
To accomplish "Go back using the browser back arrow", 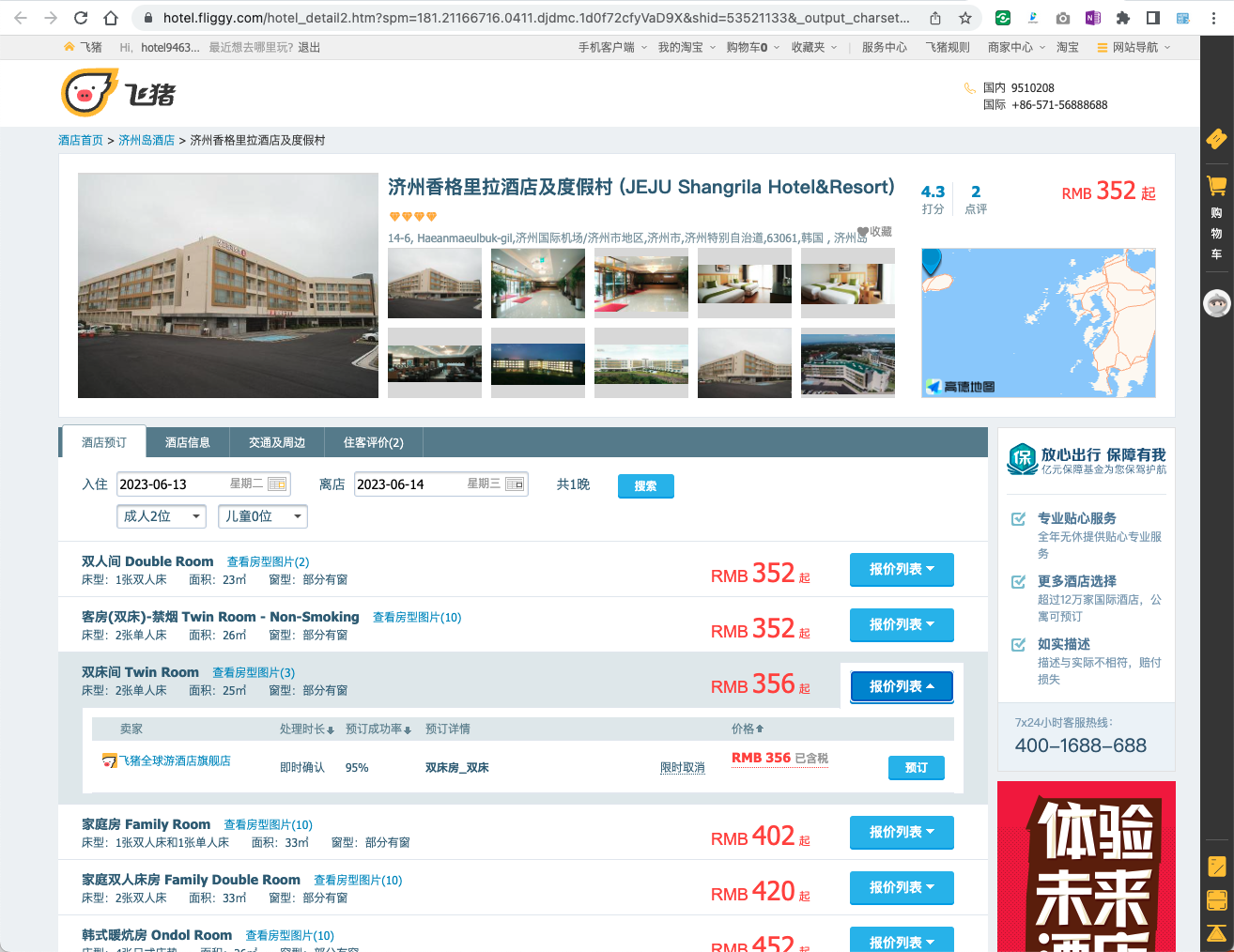I will coord(21,18).
